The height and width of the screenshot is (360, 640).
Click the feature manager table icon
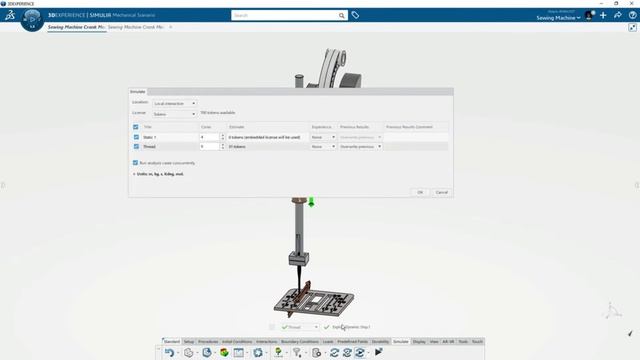239,352
